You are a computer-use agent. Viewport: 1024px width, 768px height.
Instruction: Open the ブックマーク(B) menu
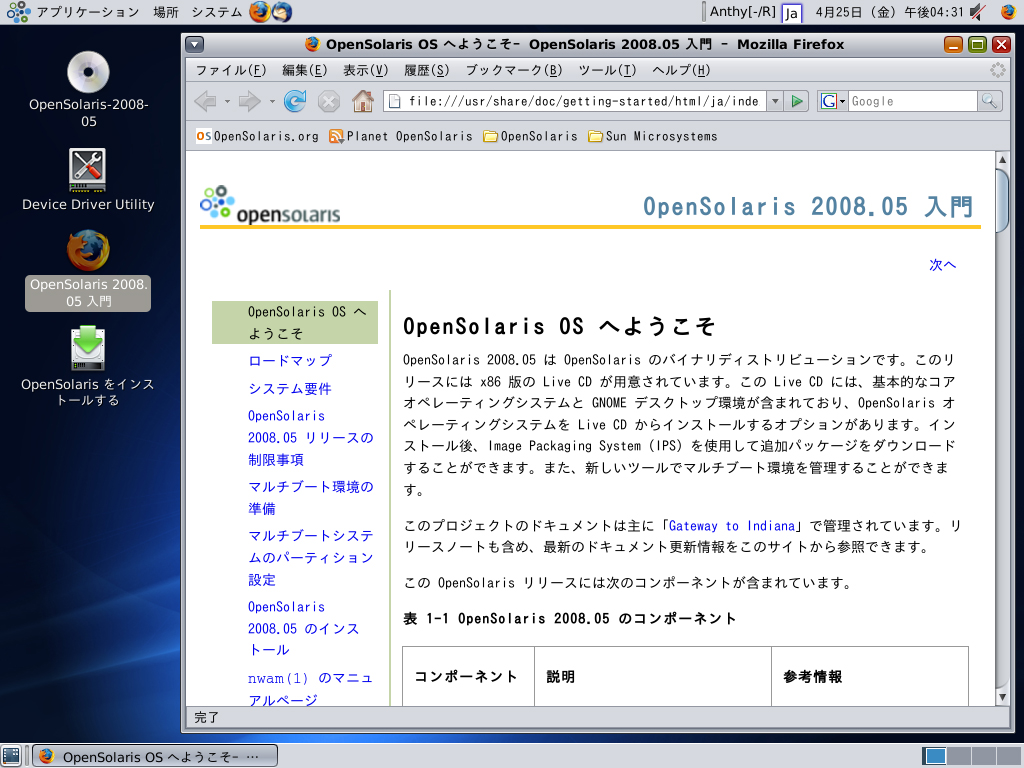pos(514,70)
